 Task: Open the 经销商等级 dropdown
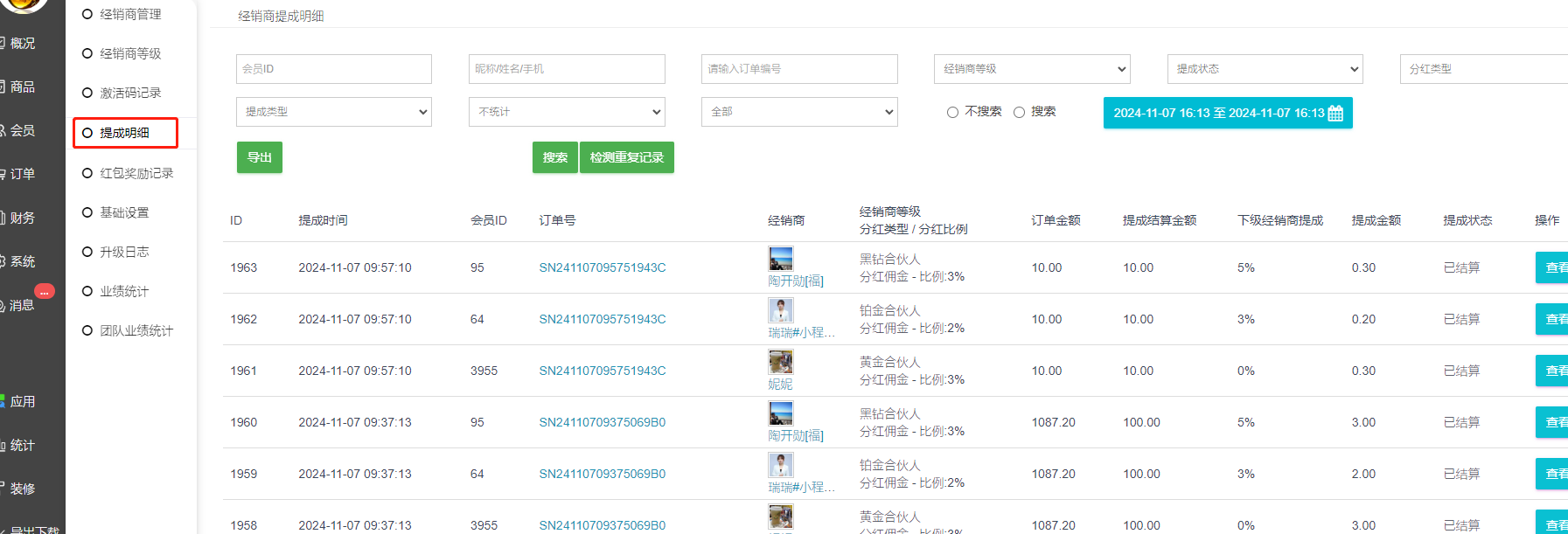pyautogui.click(x=1032, y=69)
